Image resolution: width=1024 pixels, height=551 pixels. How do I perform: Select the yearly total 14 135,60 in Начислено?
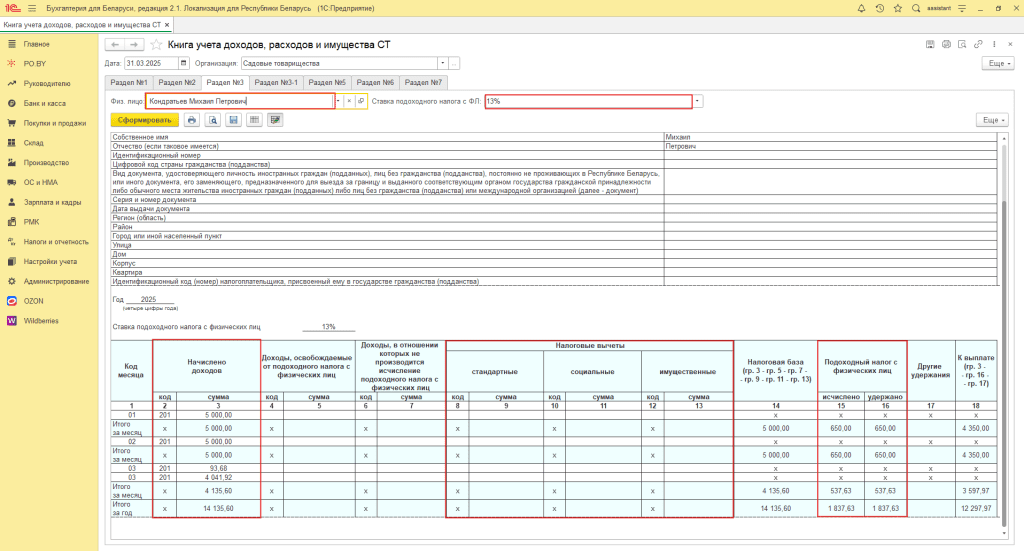[x=218, y=508]
